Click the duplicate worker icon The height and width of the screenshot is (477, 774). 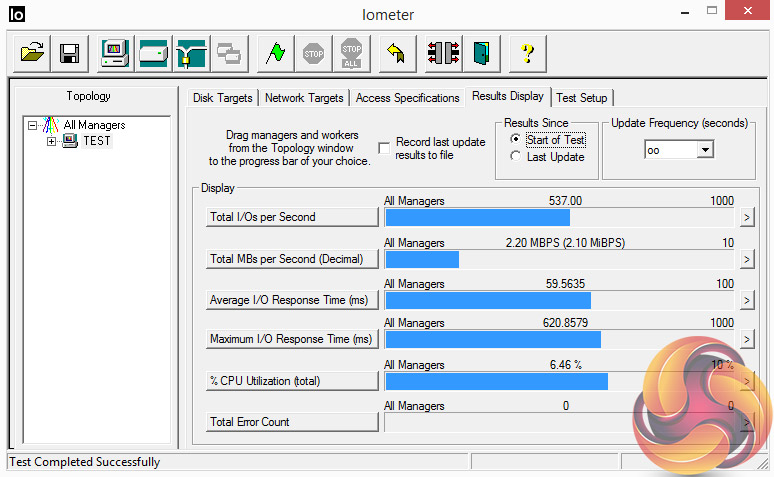coord(230,53)
